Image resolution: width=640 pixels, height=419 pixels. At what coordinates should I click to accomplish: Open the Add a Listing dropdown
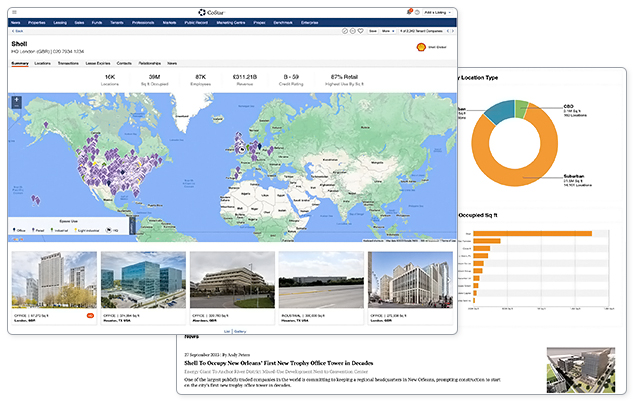[x=438, y=13]
